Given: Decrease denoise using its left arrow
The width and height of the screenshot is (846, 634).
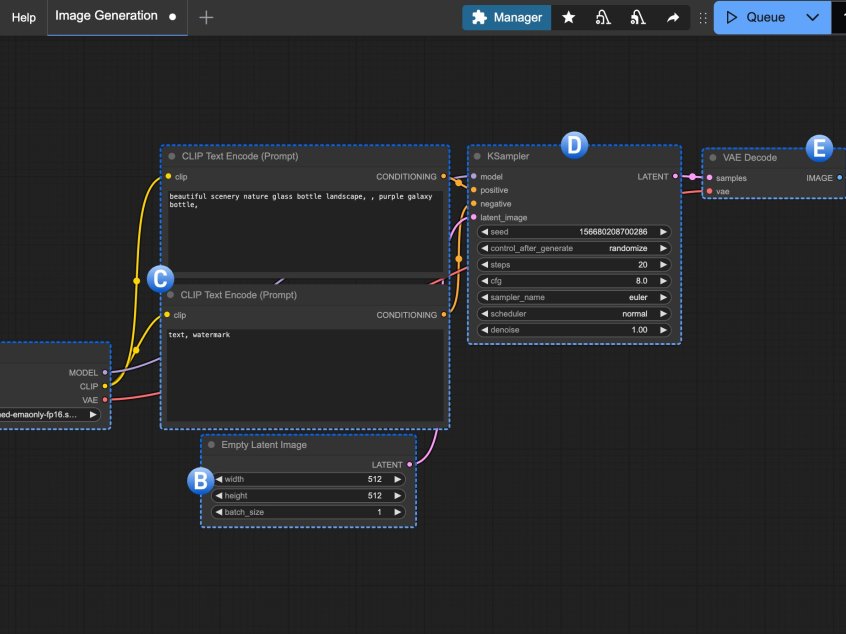Looking at the screenshot, I should (485, 330).
